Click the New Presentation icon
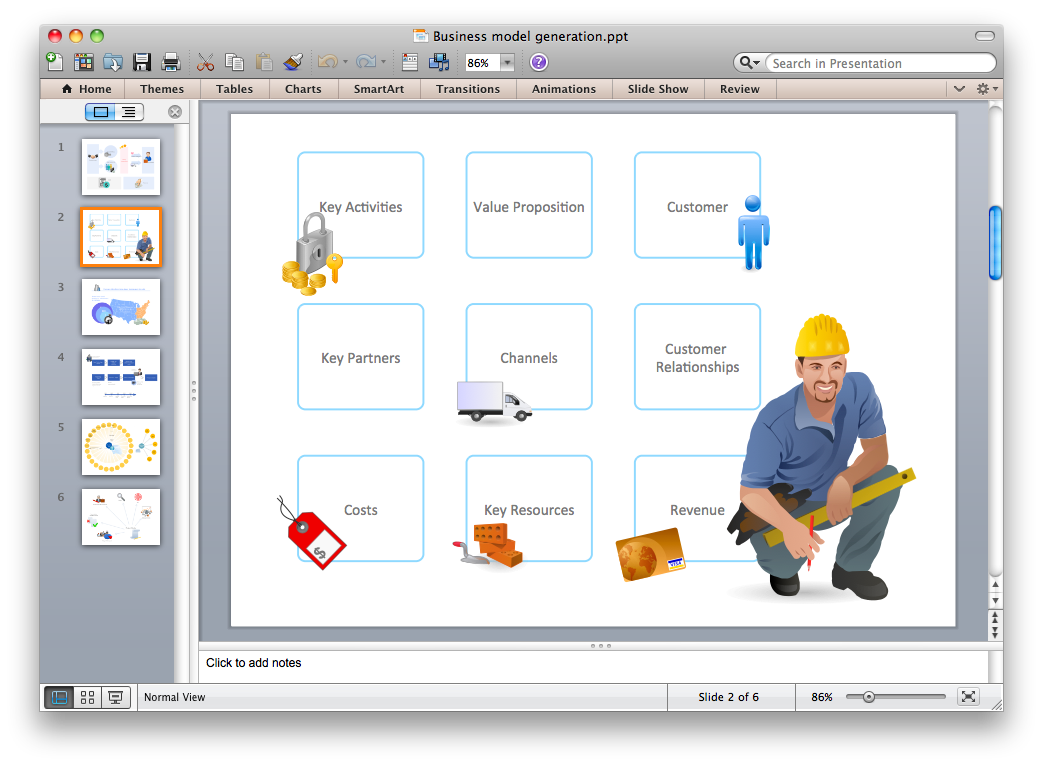This screenshot has height=766, width=1043. point(54,62)
